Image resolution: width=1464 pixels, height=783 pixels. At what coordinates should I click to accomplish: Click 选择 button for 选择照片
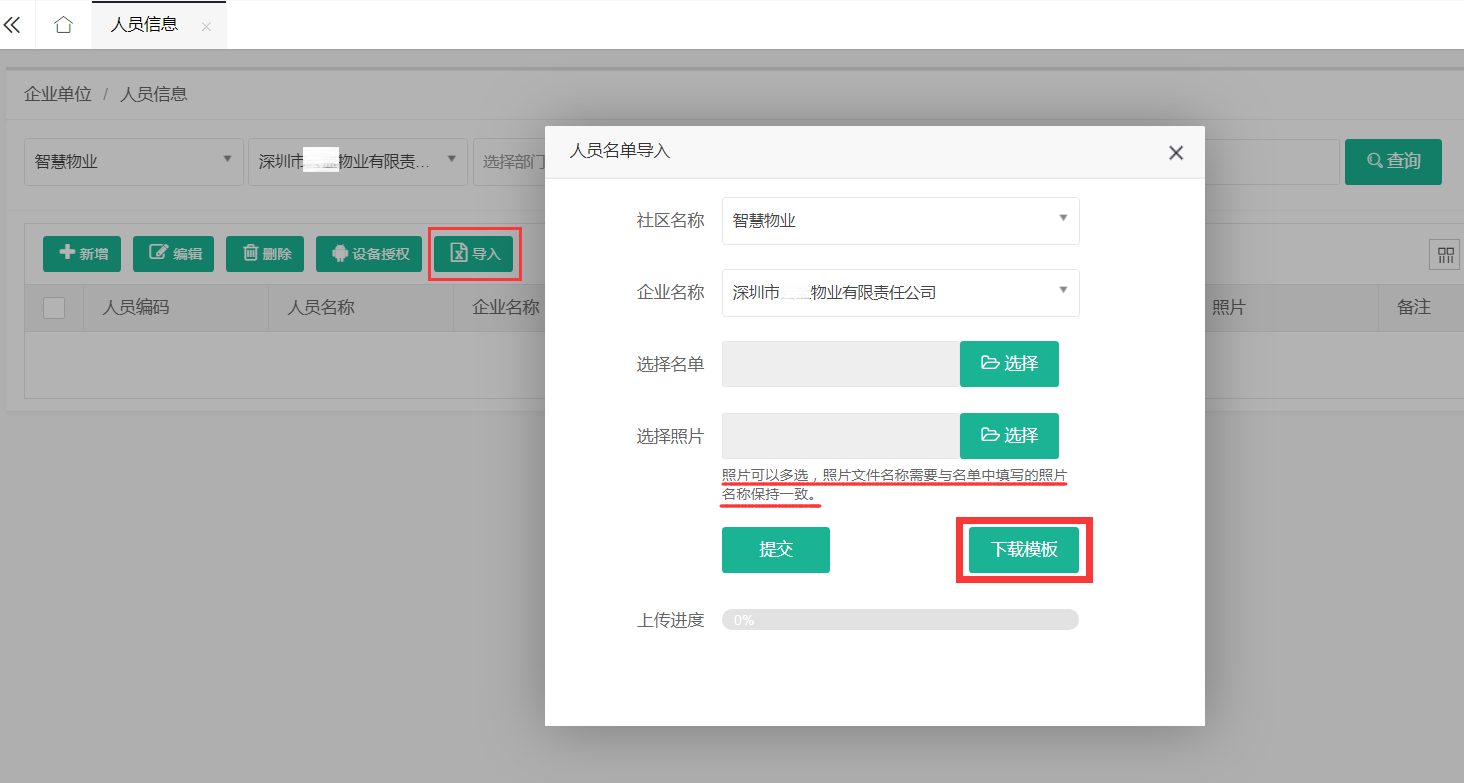[x=1009, y=436]
